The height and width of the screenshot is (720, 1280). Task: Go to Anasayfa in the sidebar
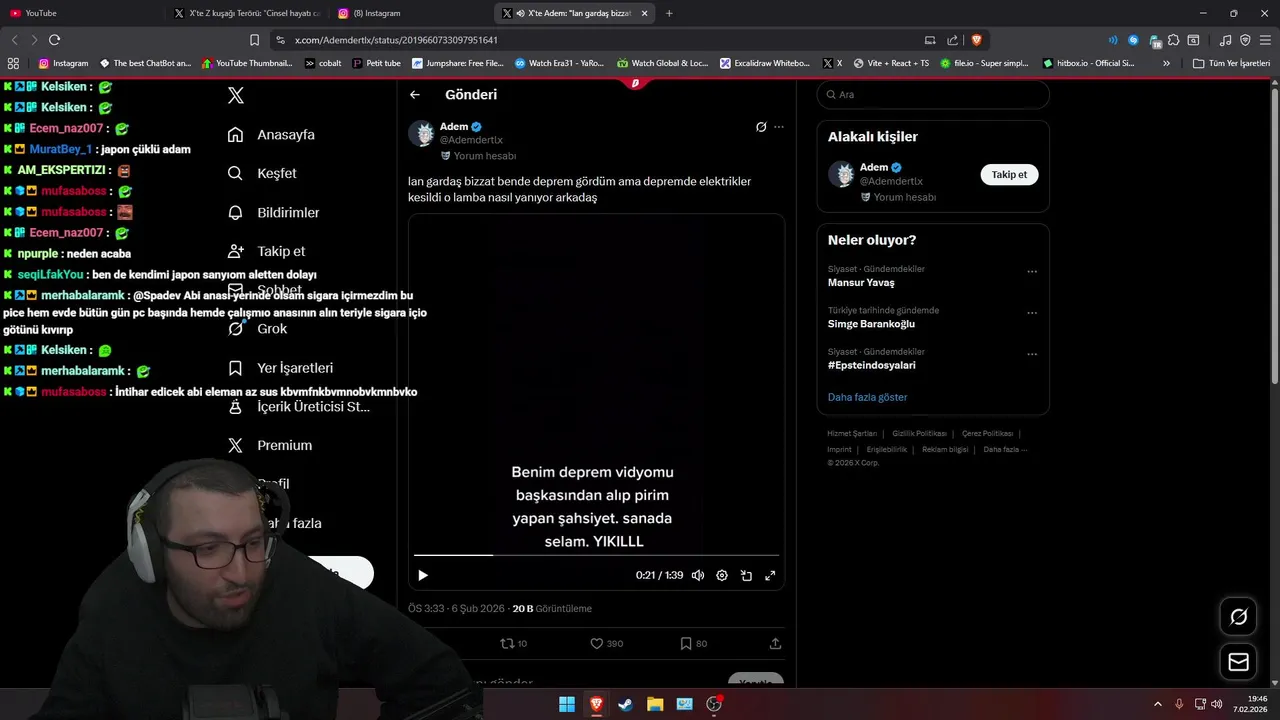coord(271,134)
